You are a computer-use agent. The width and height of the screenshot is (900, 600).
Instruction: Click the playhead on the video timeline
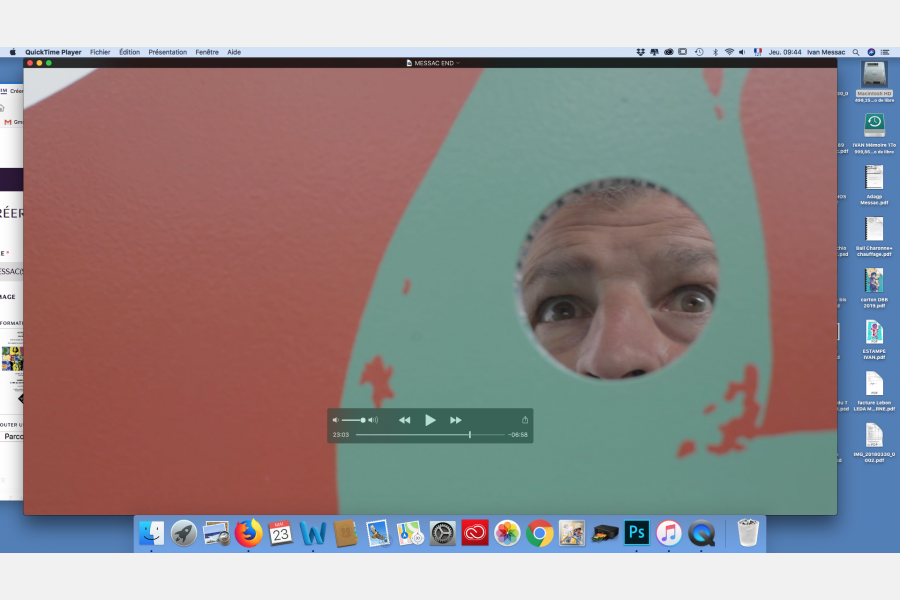tap(470, 435)
